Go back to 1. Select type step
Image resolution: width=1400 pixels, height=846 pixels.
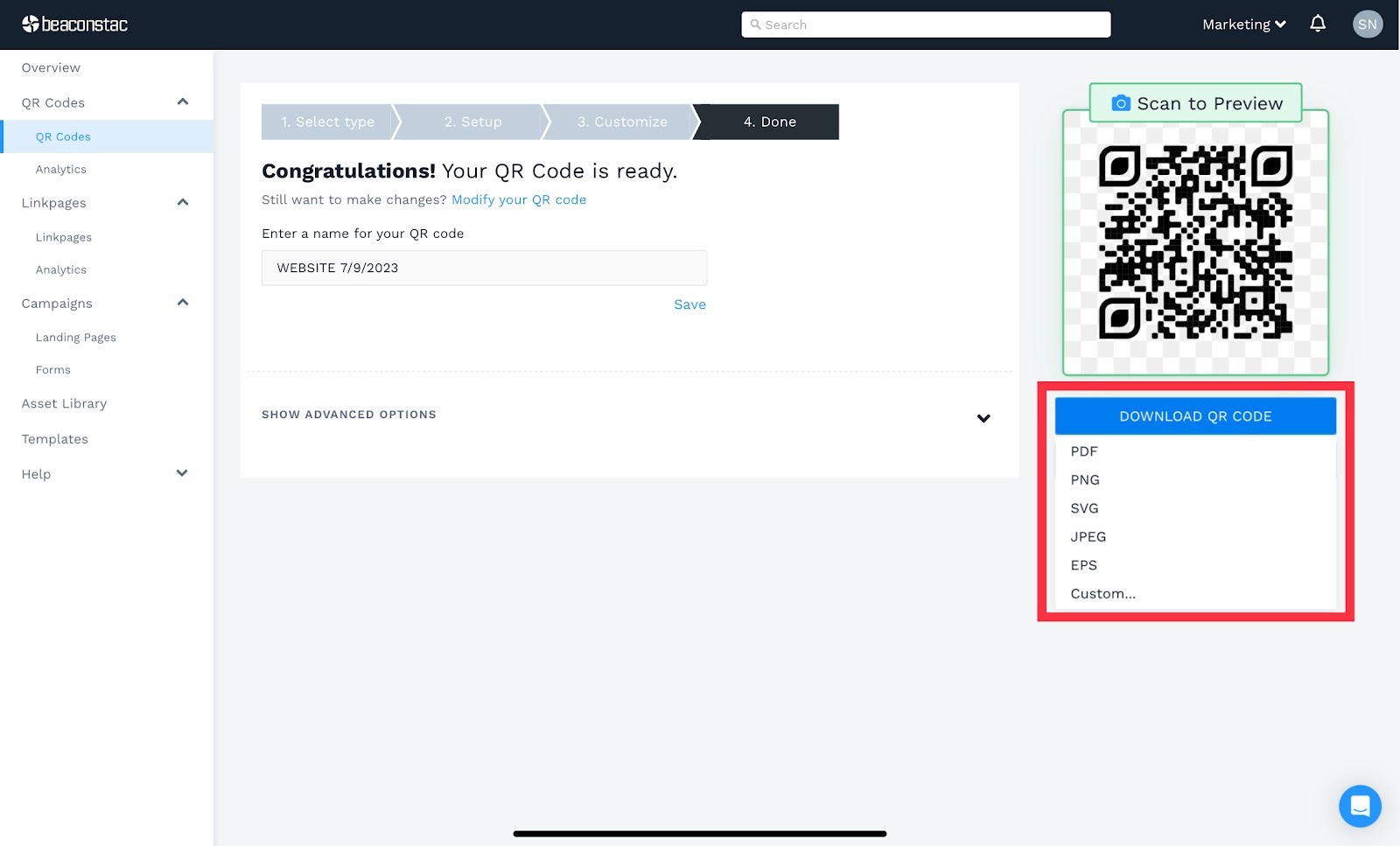327,122
